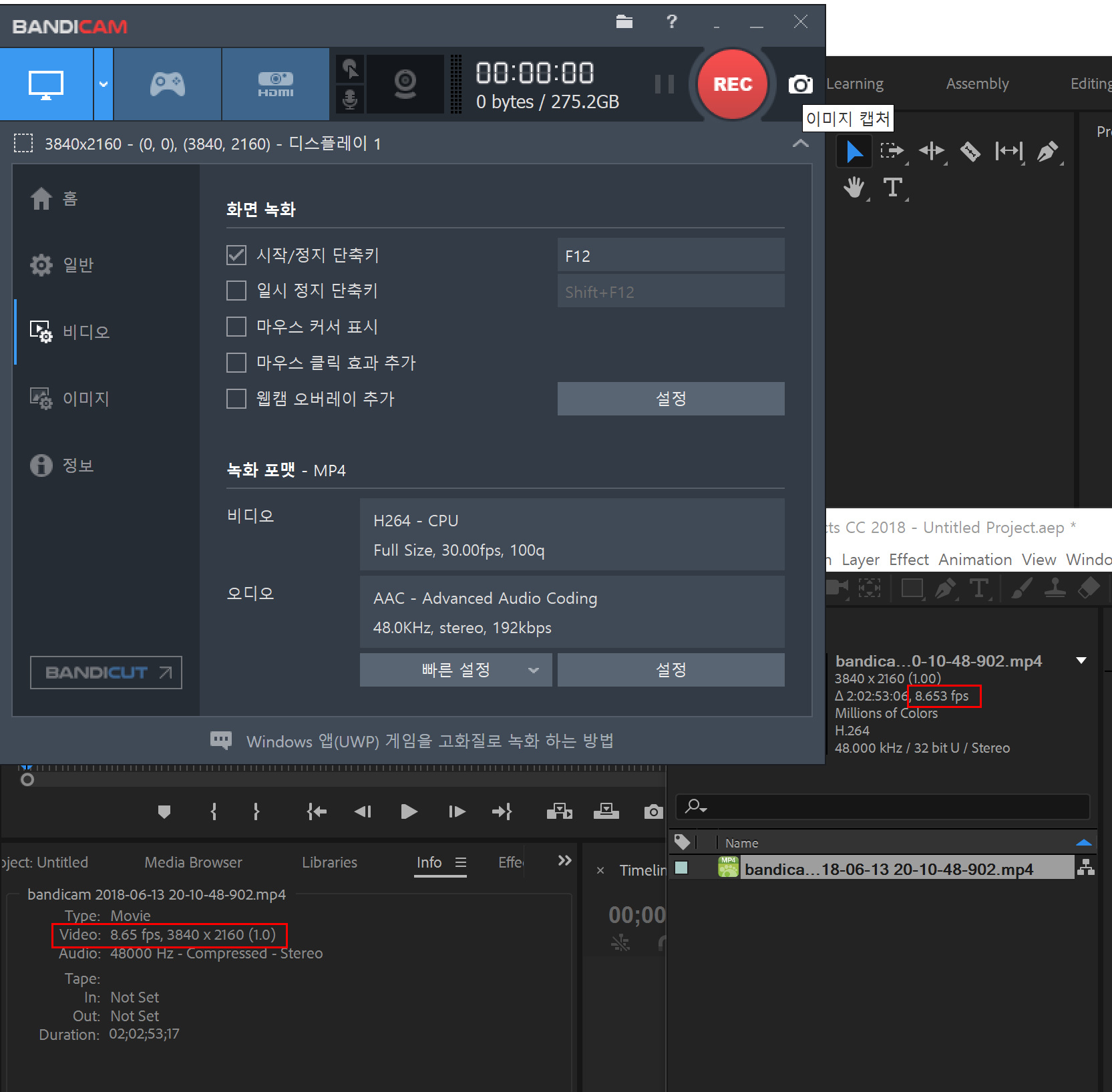Screen dimensions: 1112x1092
Task: Sort project items by Name column
Action: (742, 844)
